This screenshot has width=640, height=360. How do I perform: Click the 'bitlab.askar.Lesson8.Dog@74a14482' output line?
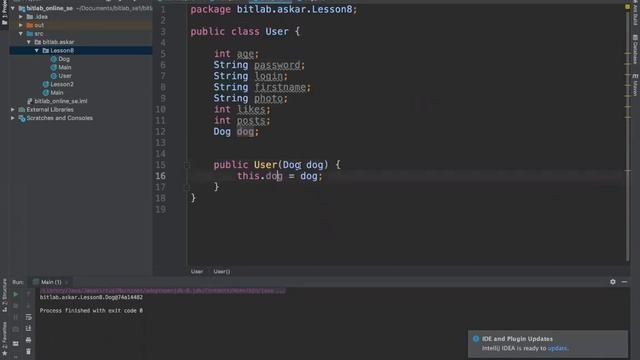(x=91, y=297)
